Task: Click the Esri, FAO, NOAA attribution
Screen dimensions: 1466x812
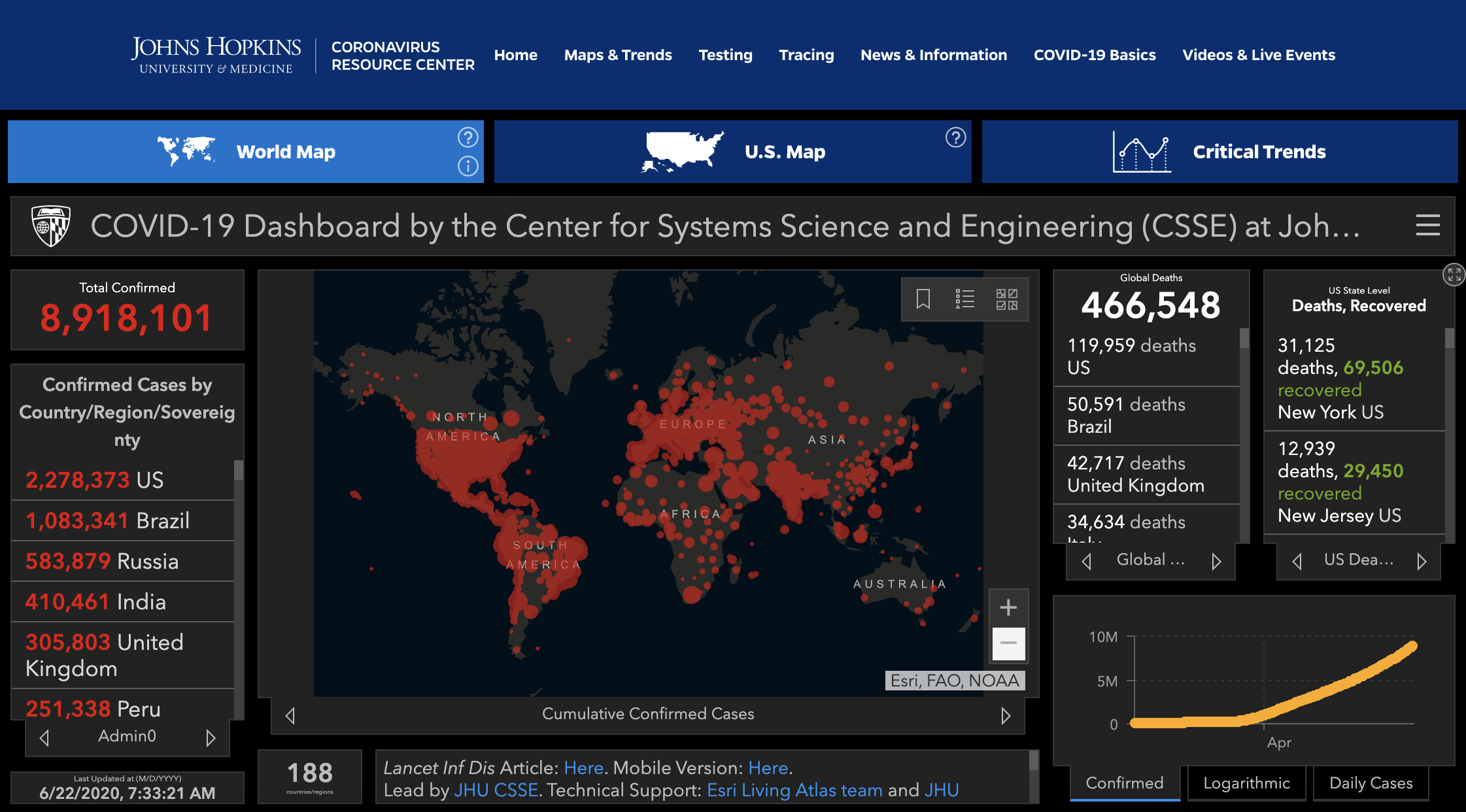Action: click(955, 681)
